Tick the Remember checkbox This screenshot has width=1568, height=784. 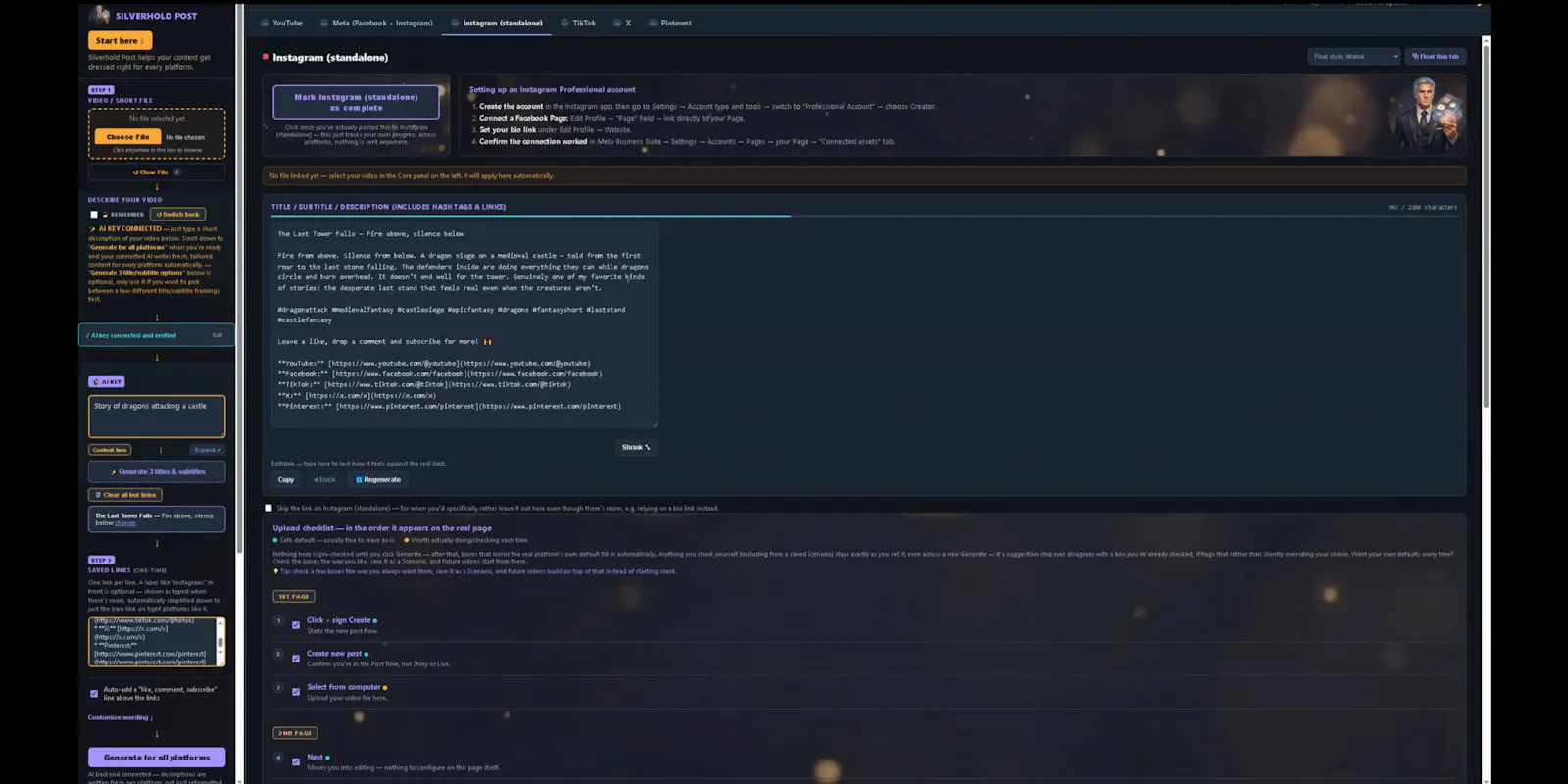94,215
